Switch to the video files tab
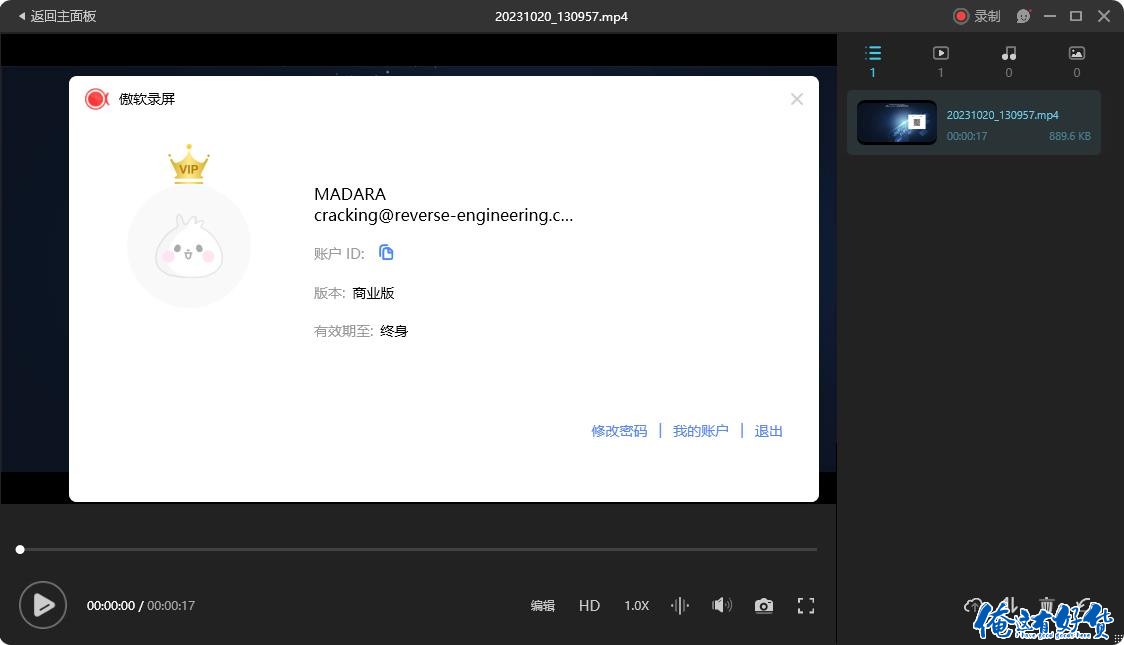This screenshot has height=645, width=1124. (940, 61)
